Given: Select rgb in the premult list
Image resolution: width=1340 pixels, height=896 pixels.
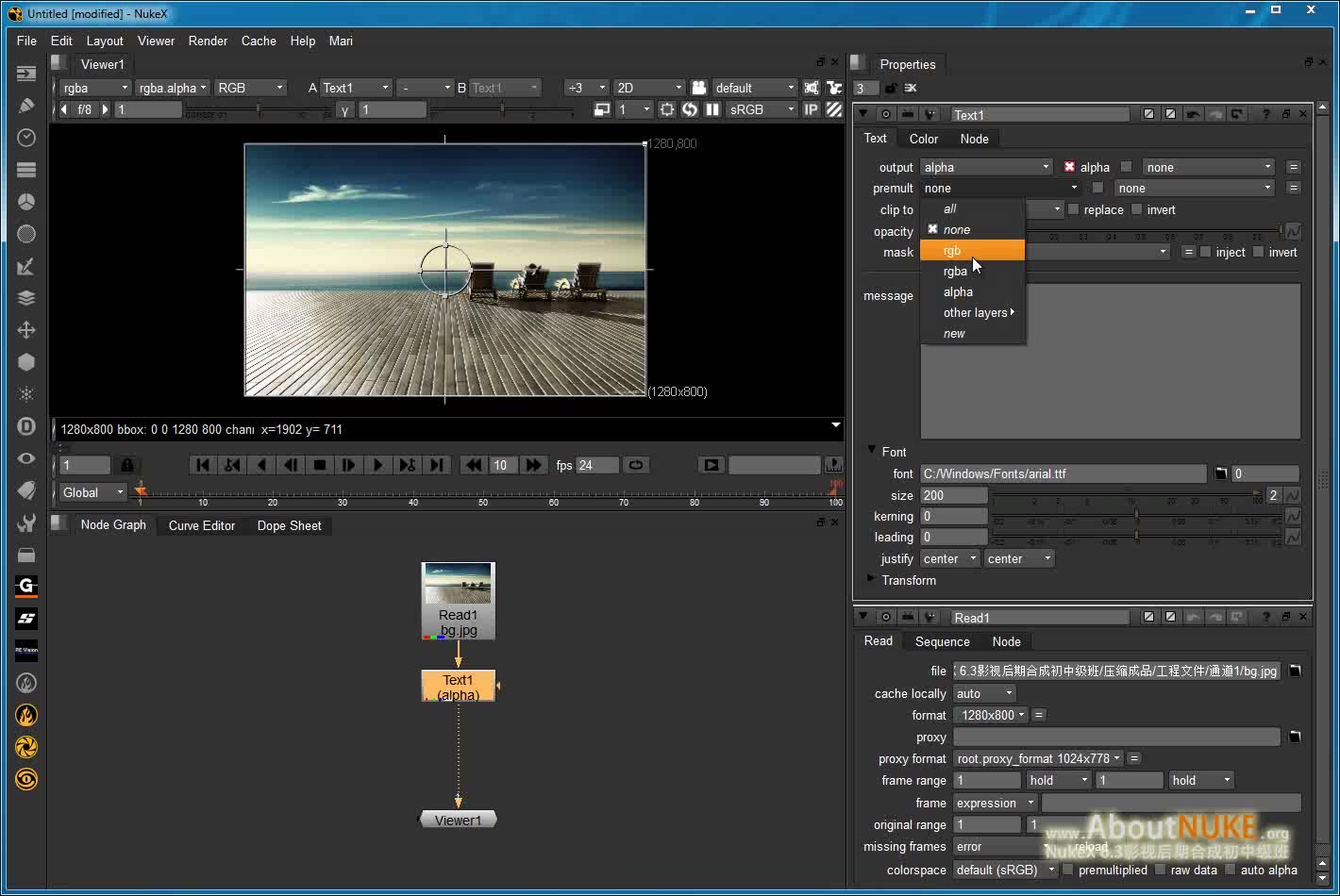Looking at the screenshot, I should tap(972, 250).
